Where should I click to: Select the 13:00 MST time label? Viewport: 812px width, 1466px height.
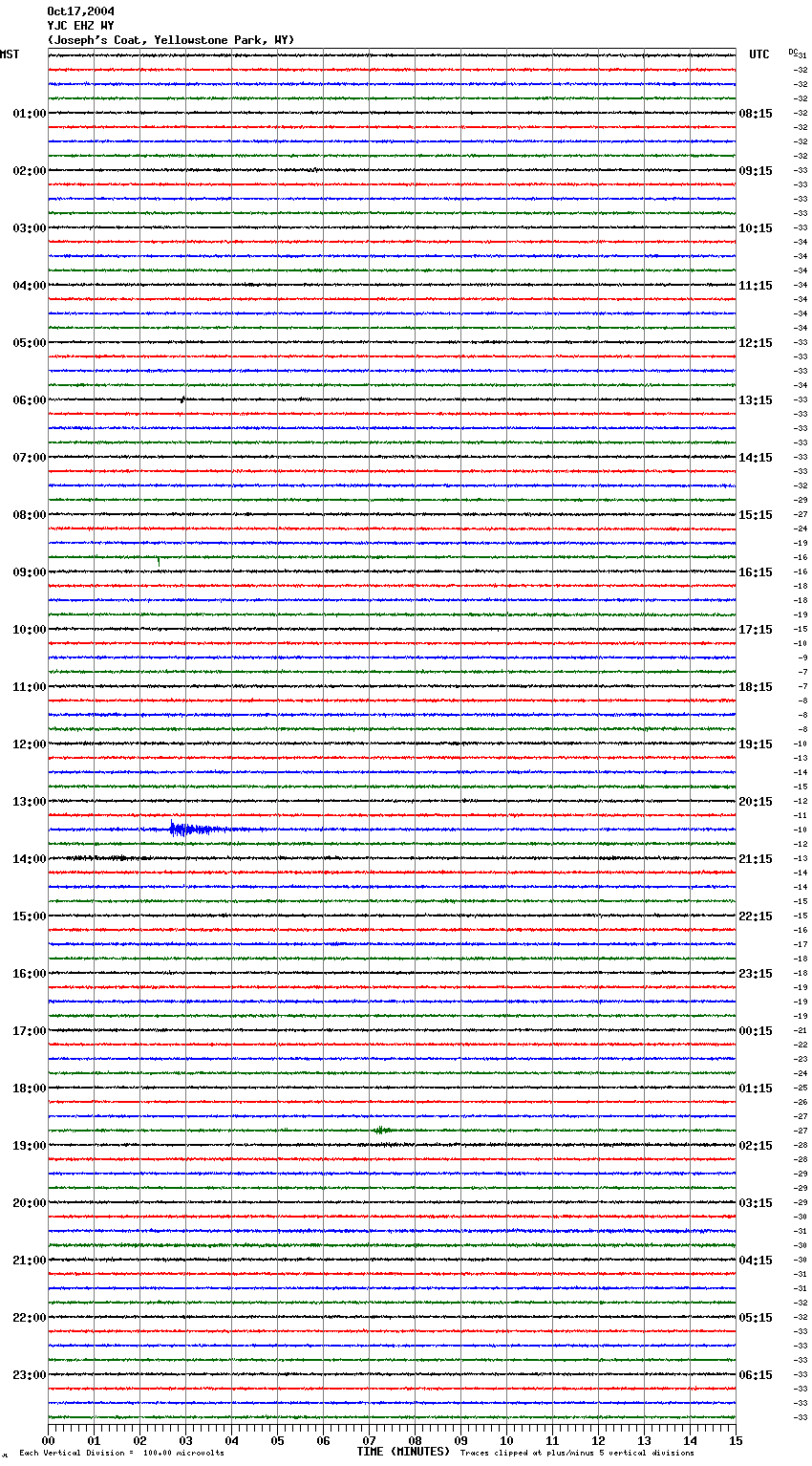[29, 802]
